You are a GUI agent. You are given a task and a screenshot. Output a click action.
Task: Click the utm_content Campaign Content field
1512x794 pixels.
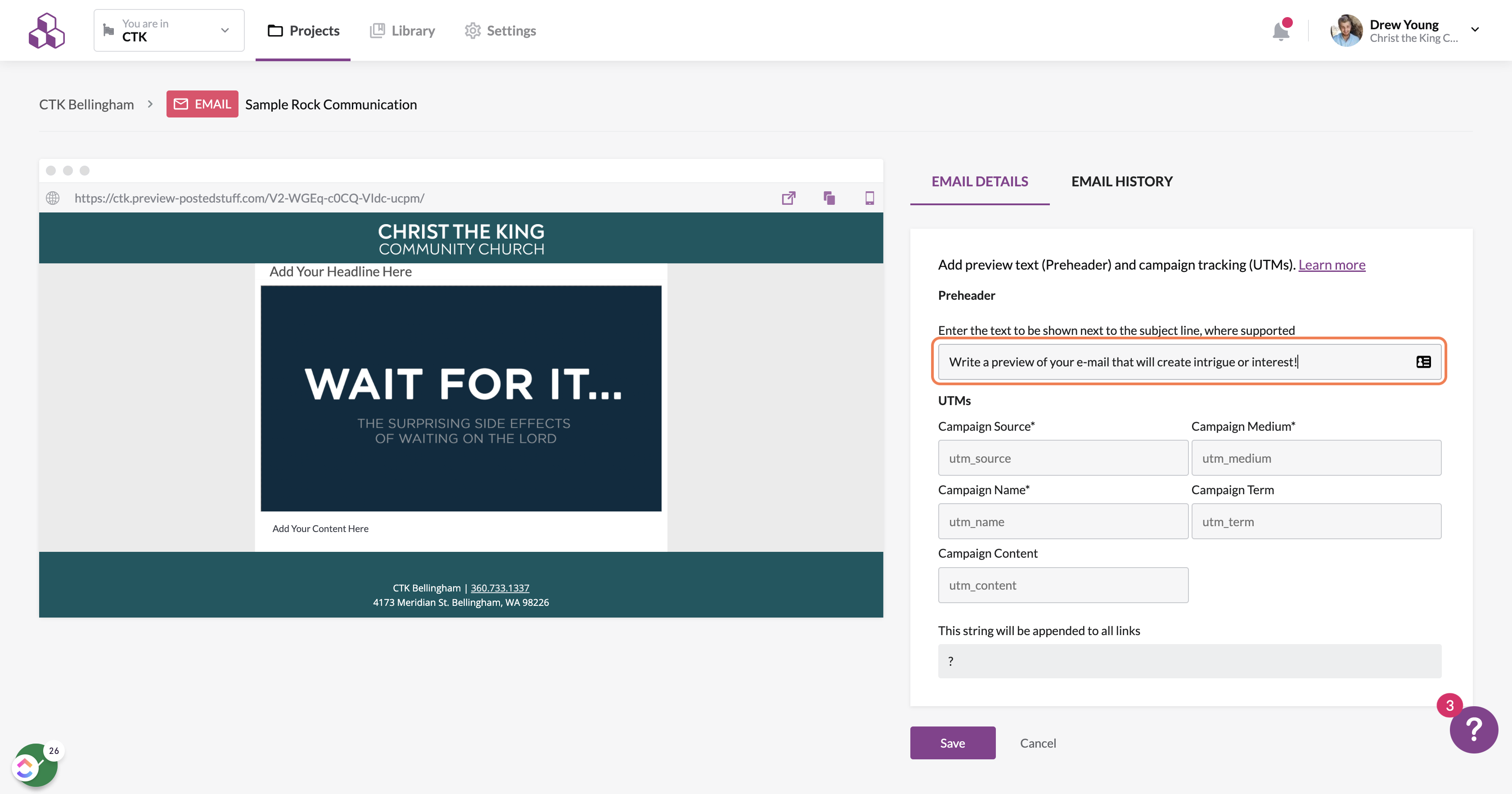click(x=1063, y=584)
